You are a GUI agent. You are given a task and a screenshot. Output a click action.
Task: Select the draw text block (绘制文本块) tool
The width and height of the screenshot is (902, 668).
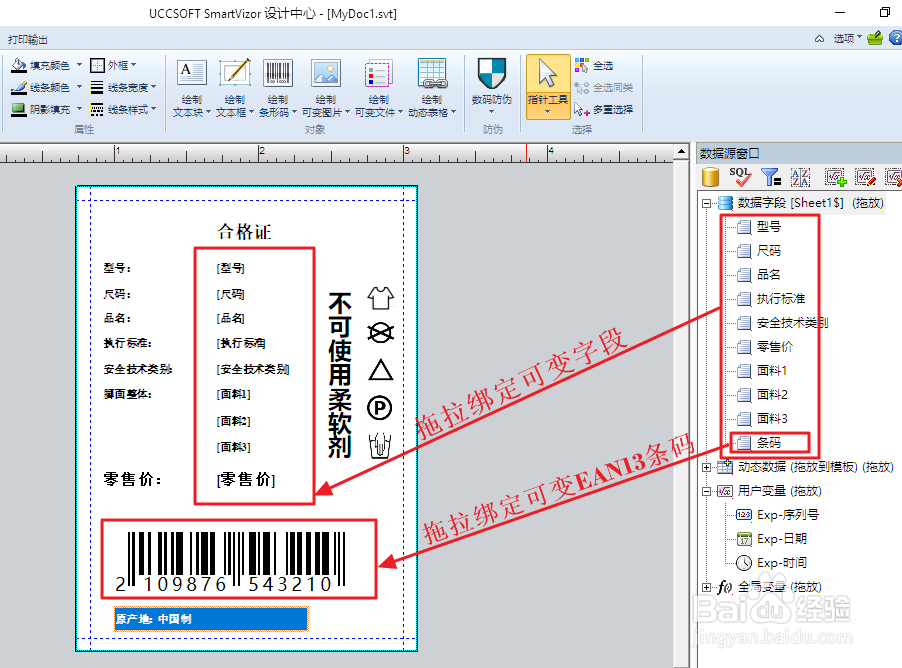[x=192, y=88]
